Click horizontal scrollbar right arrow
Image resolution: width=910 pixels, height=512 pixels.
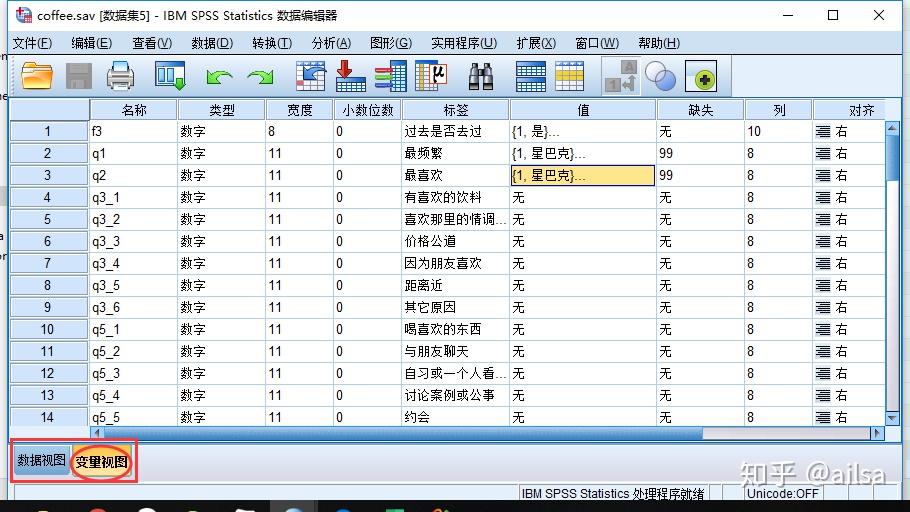tap(878, 433)
